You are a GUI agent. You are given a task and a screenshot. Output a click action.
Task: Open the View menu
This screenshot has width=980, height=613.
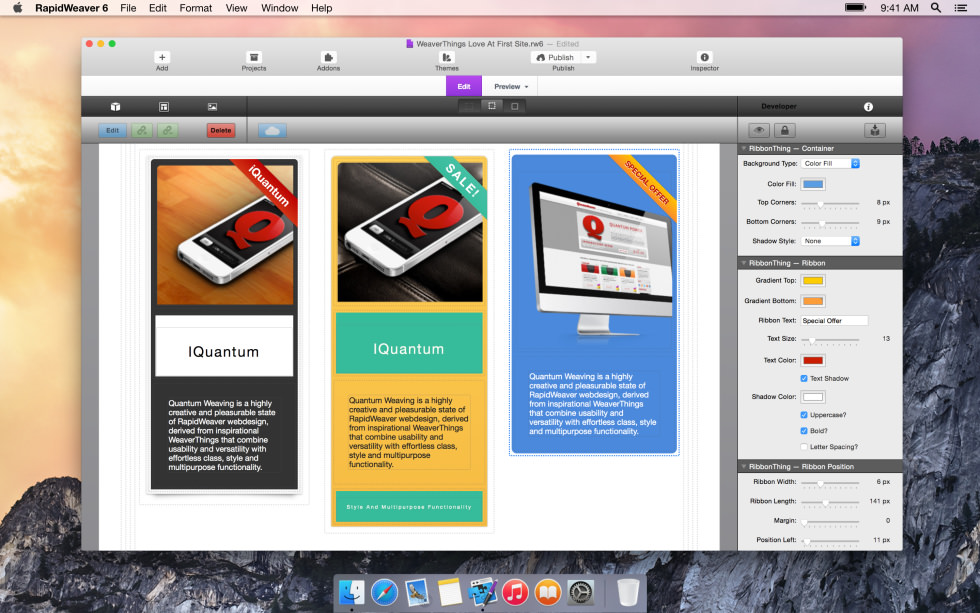coord(236,8)
